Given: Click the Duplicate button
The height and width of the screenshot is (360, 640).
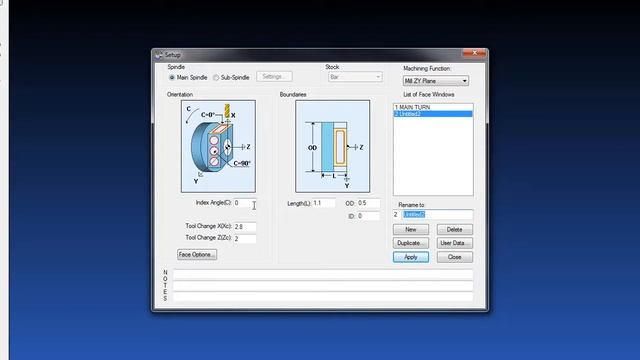Looking at the screenshot, I should 411,243.
